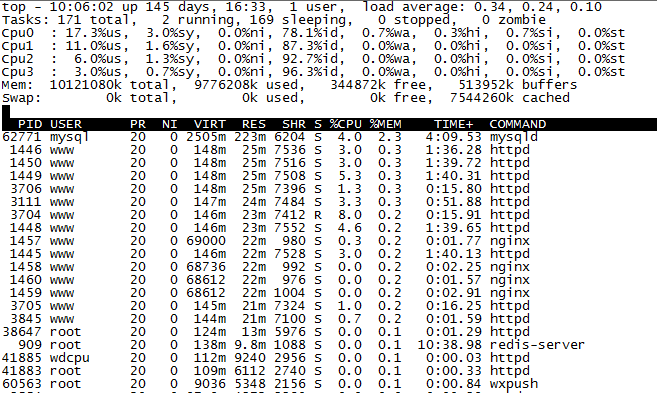This screenshot has height=393, width=657.
Task: Click the cursor block above the header
Action: [x=6, y=111]
